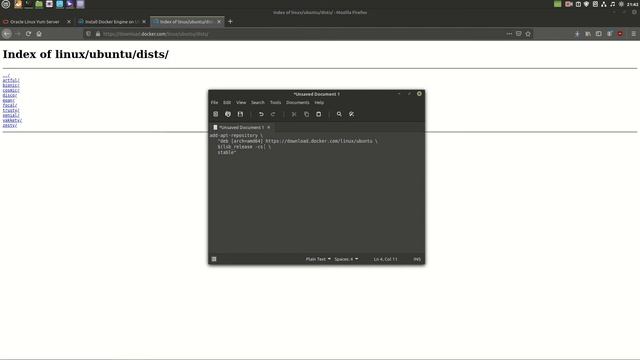The image size is (640, 360).
Task: Open the cosmic/ directory link
Action: [x=11, y=90]
